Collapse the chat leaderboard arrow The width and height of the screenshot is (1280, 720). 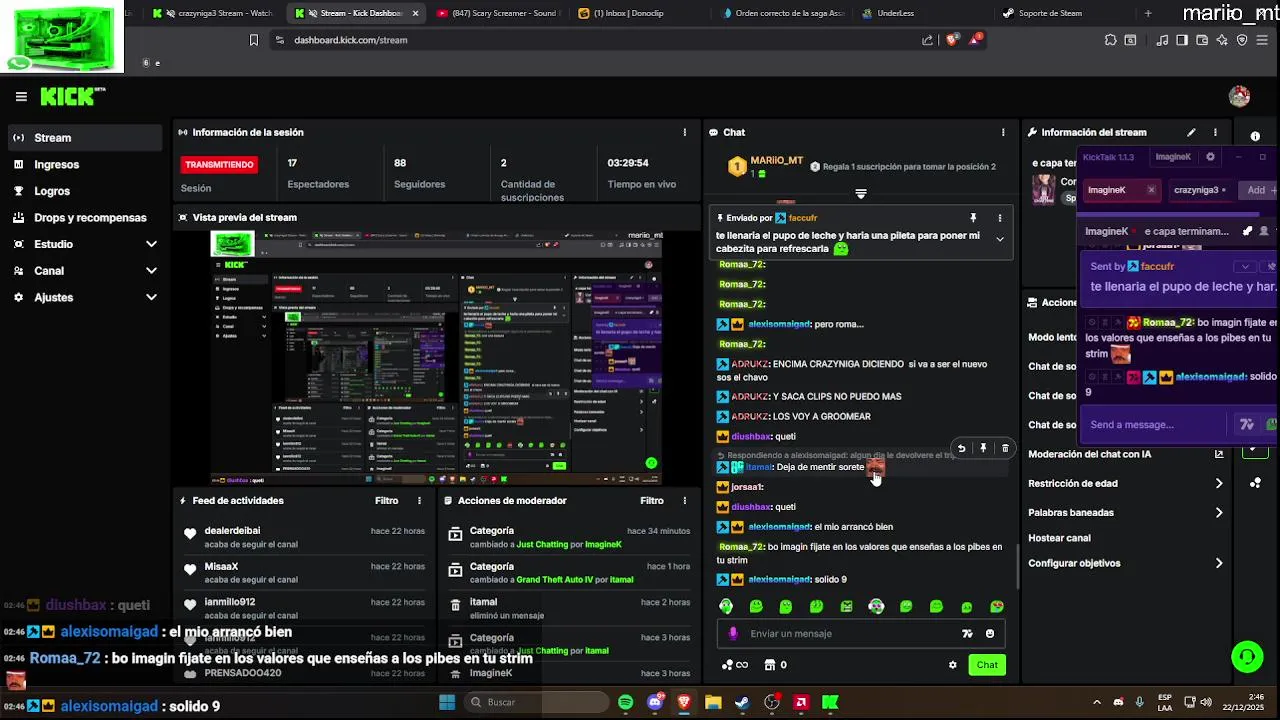(x=861, y=194)
